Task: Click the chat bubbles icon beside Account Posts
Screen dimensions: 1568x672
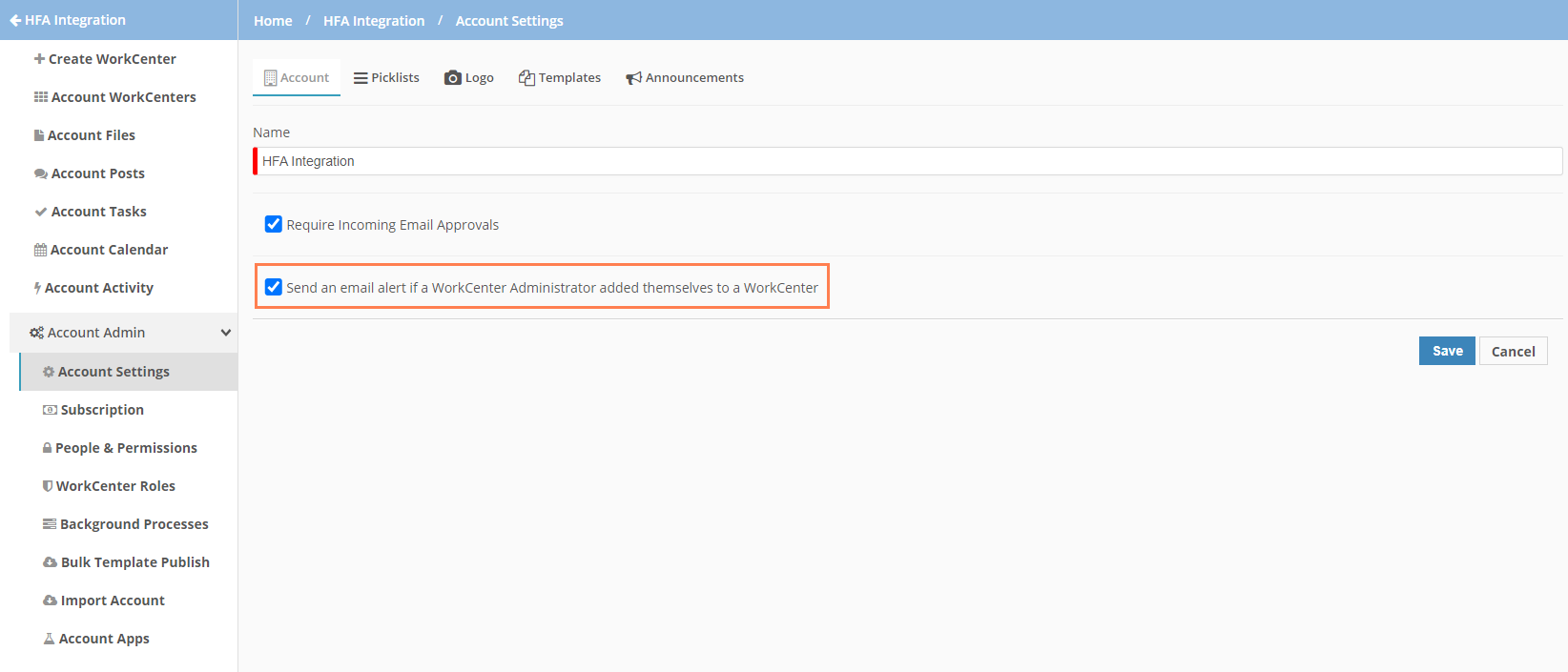Action: click(x=41, y=173)
